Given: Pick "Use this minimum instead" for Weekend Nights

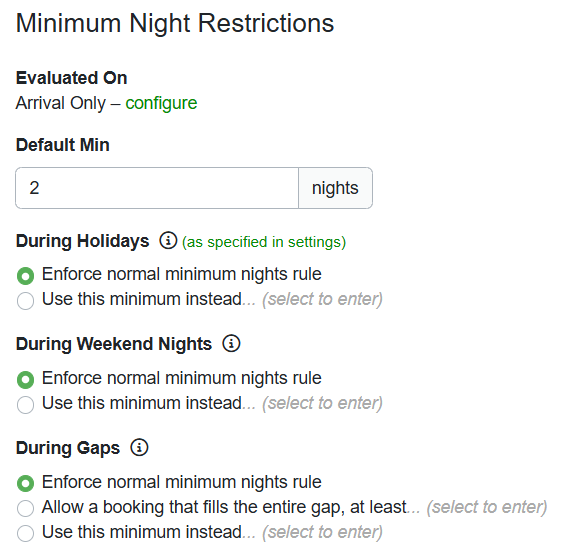Looking at the screenshot, I should click(25, 404).
